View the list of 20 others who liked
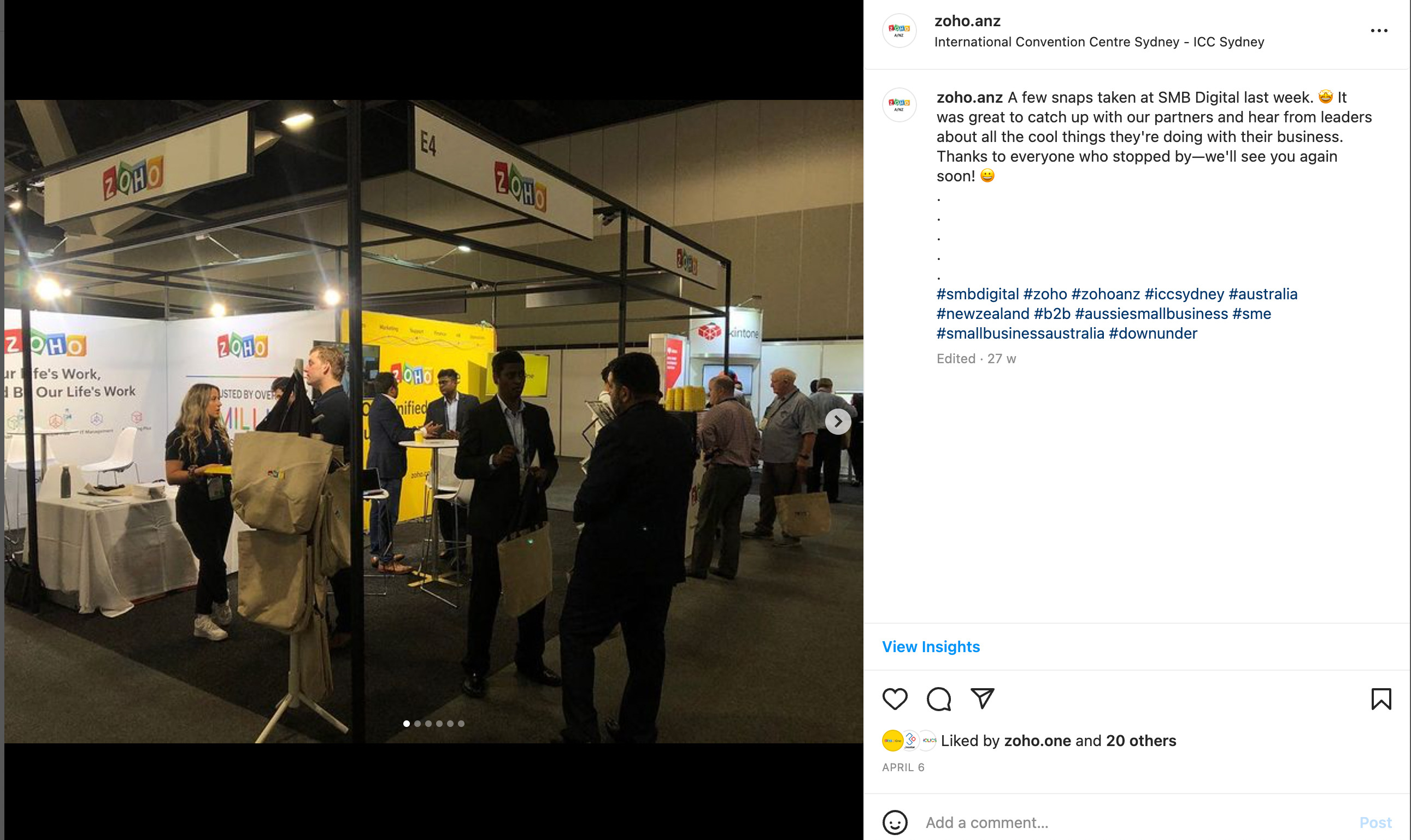Screen dimensions: 1411x840 (x=1141, y=741)
